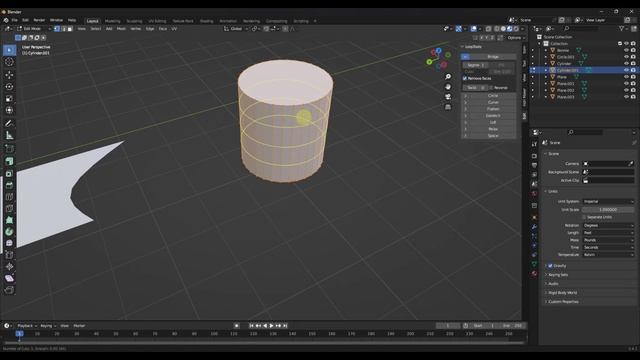Select the Extrude Region tool
640x360 pixels.
tap(9, 161)
